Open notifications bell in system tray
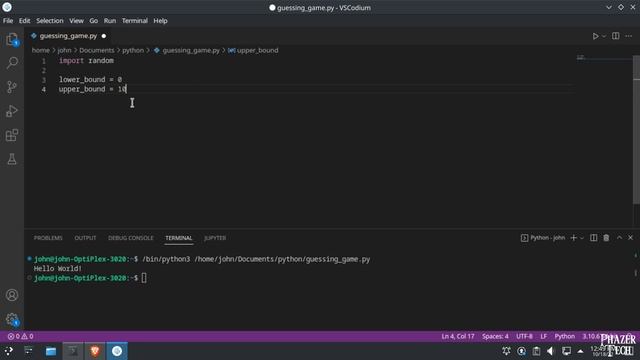Image resolution: width=640 pixels, height=360 pixels. point(507,351)
